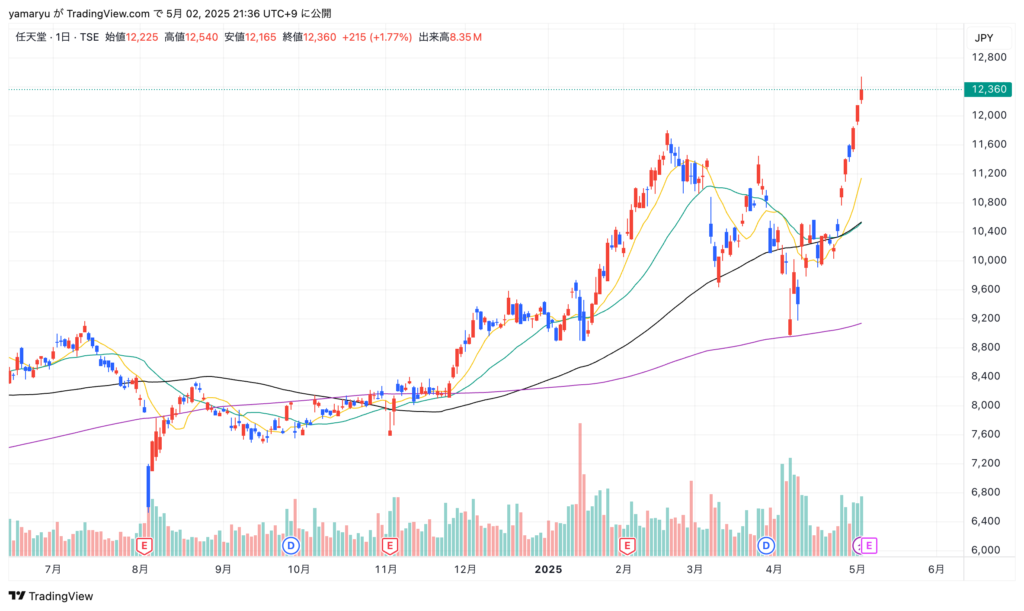Click the 2月 time axis label

[624, 569]
